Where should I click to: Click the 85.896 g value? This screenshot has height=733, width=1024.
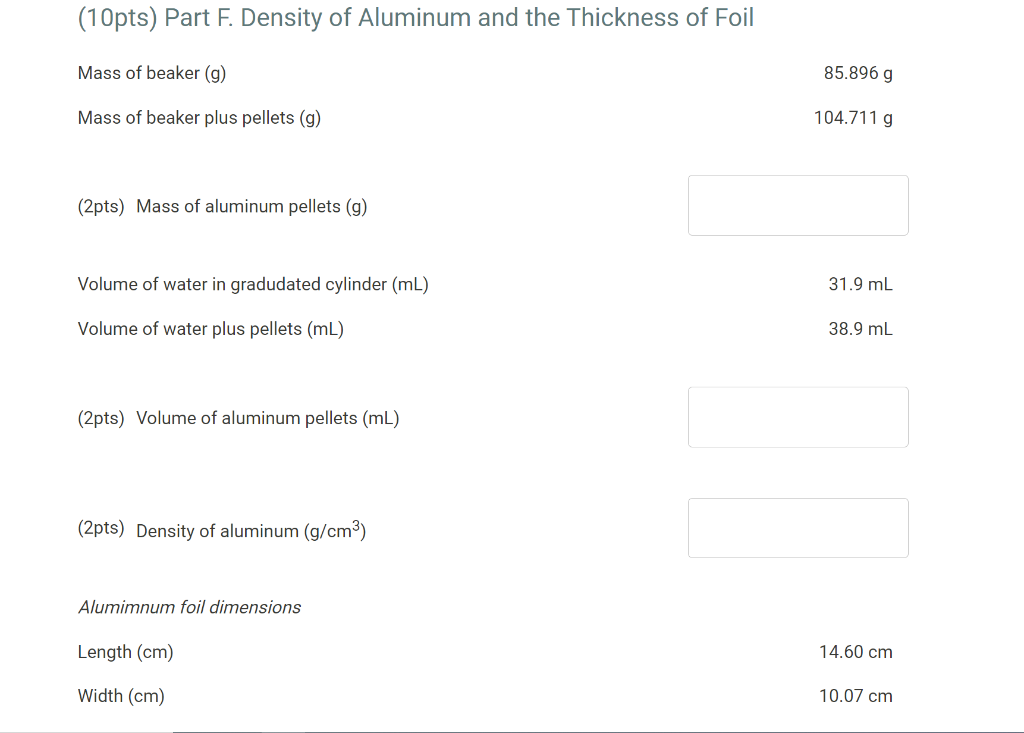coord(858,72)
